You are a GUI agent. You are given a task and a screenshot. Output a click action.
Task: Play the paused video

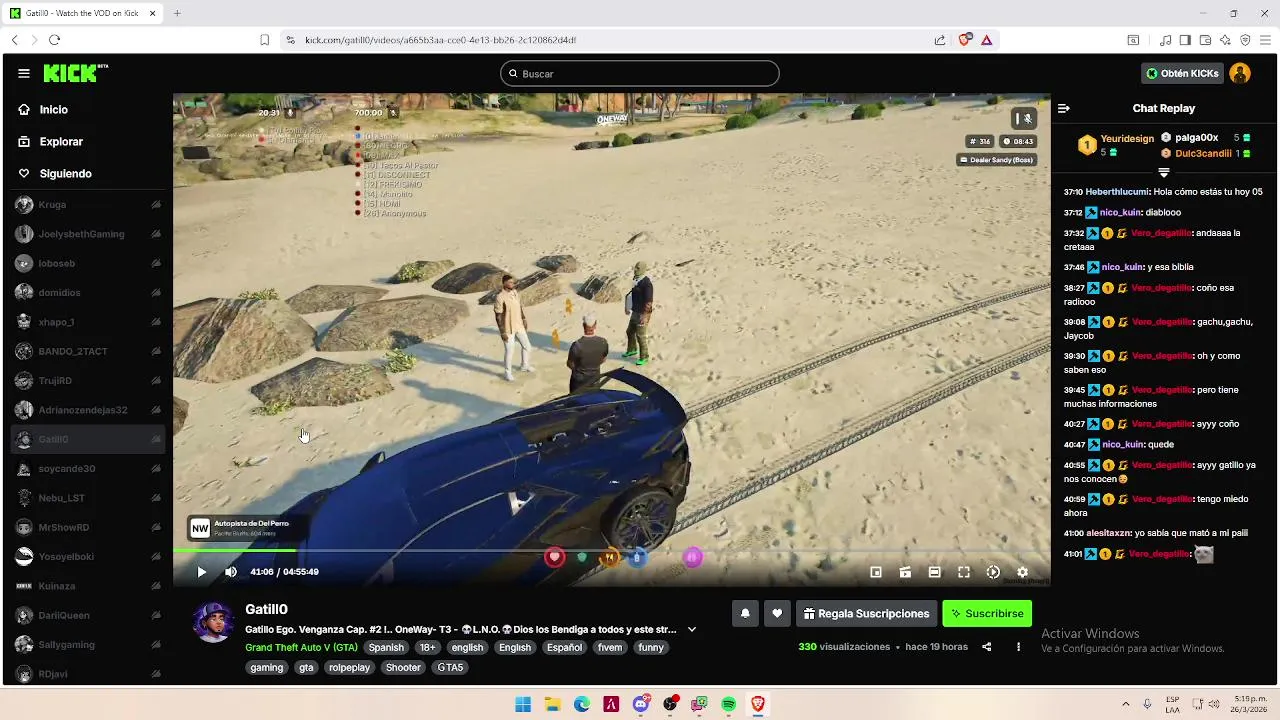[201, 572]
